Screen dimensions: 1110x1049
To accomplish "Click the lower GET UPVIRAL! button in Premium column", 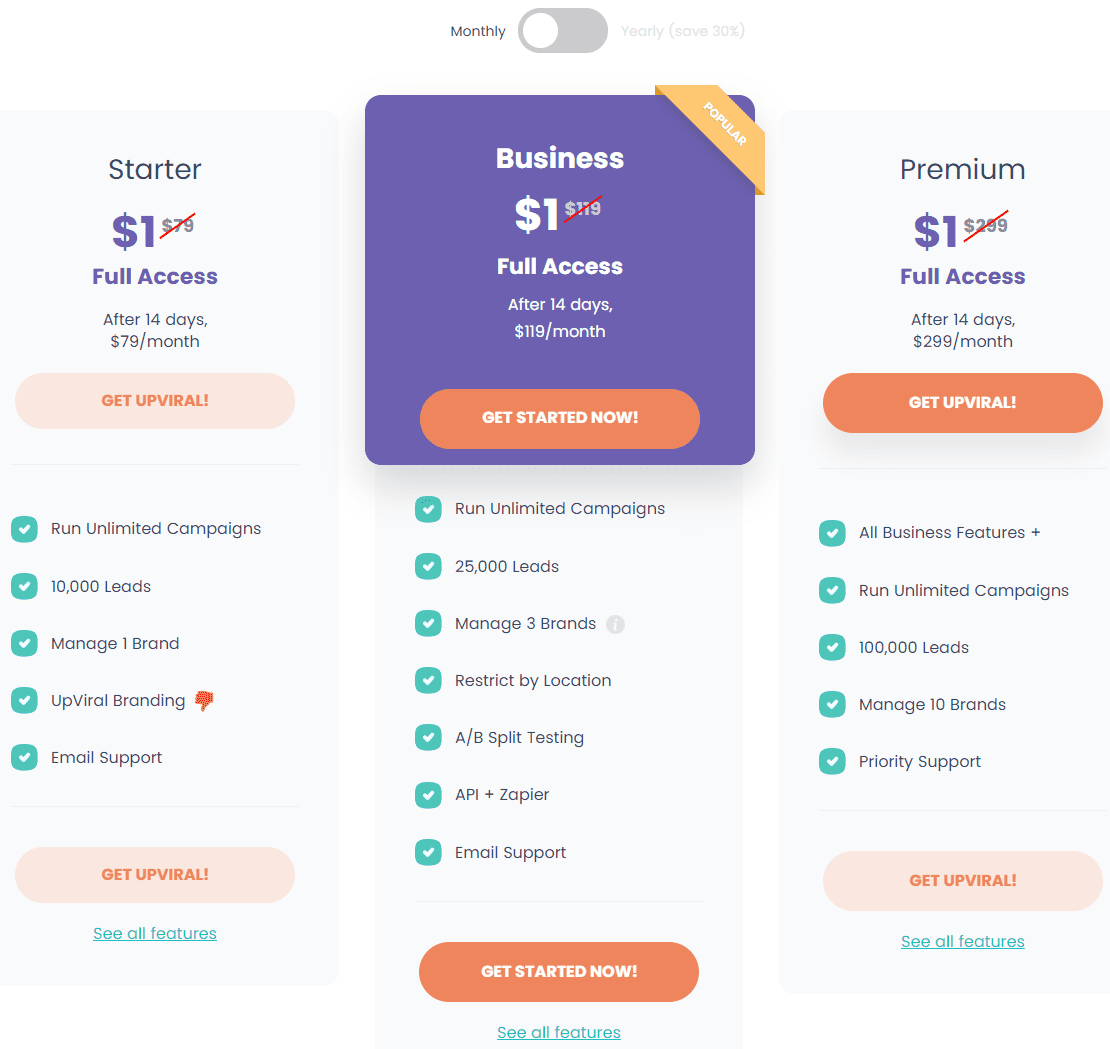I will [x=963, y=881].
